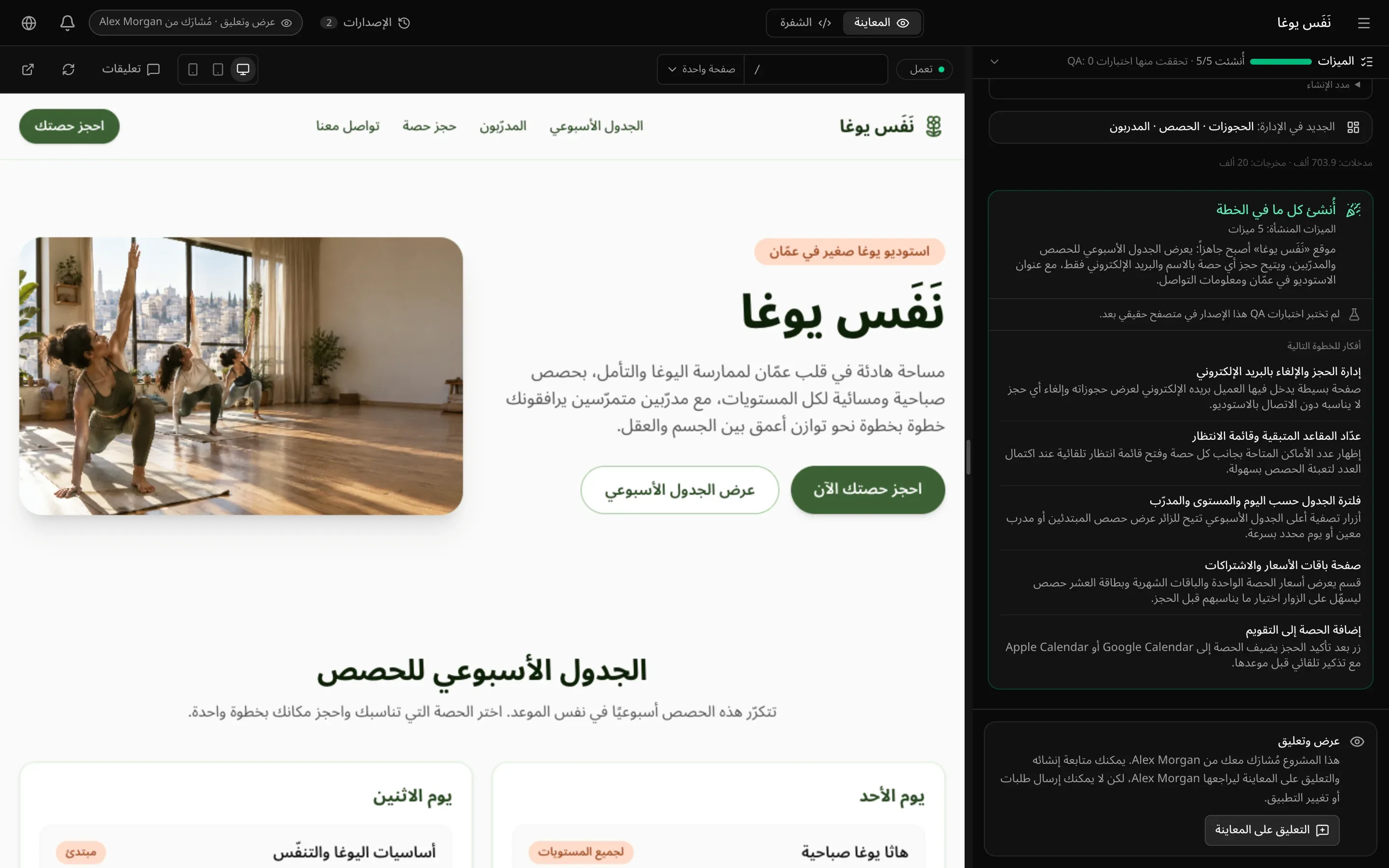The height and width of the screenshot is (868, 1389).
Task: Open the تواصل معنا nav link
Action: coord(348,126)
